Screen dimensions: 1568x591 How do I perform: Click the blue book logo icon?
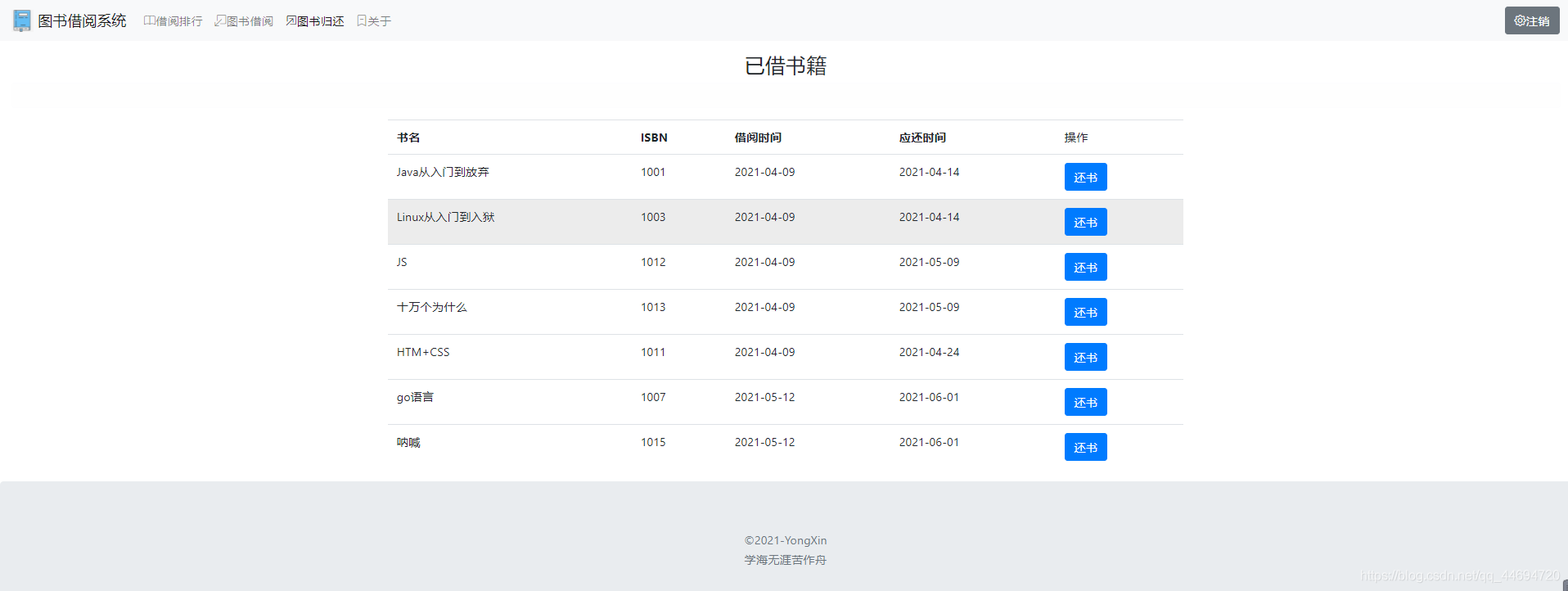[22, 20]
